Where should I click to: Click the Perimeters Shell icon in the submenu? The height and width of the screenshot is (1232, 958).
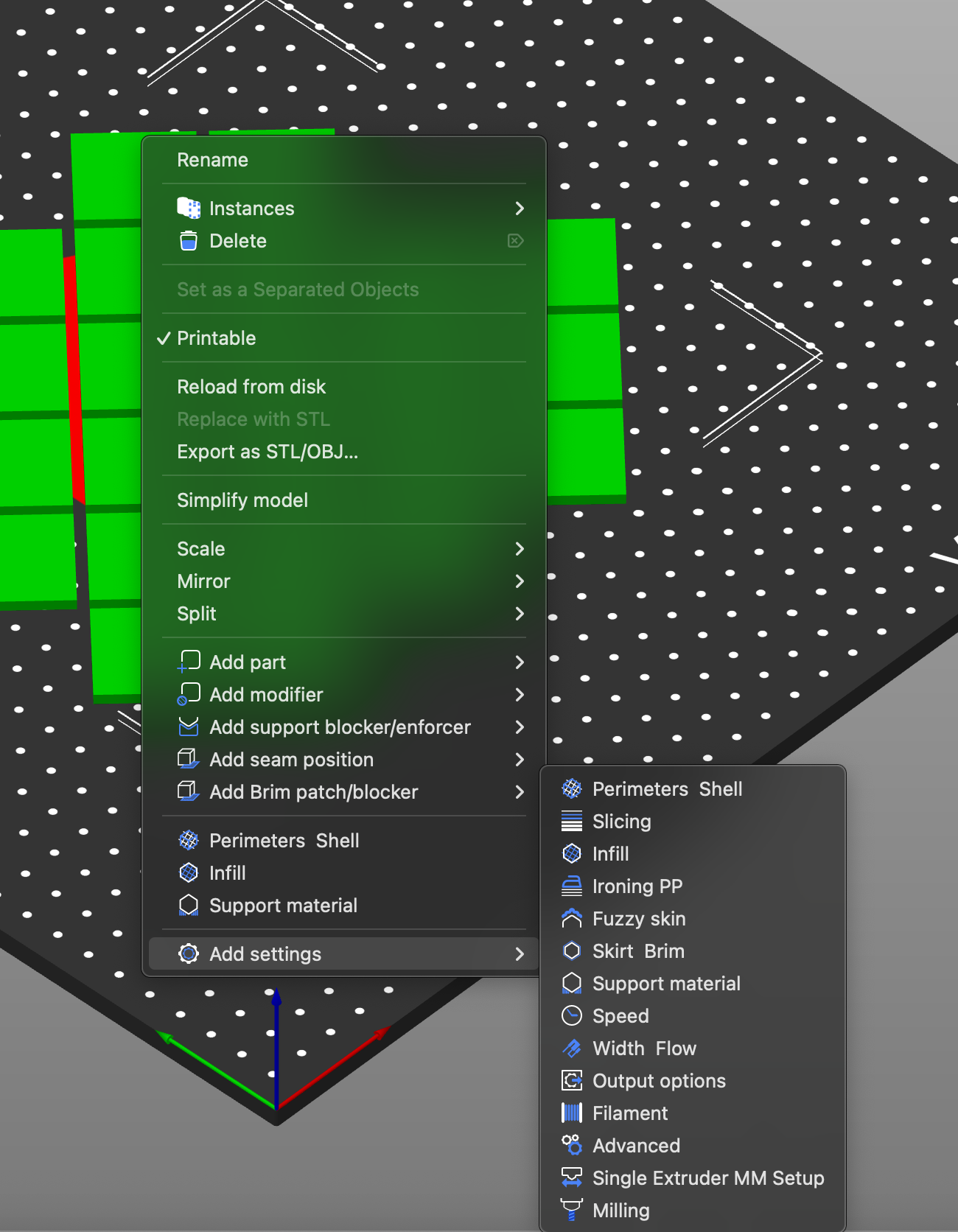(x=572, y=788)
